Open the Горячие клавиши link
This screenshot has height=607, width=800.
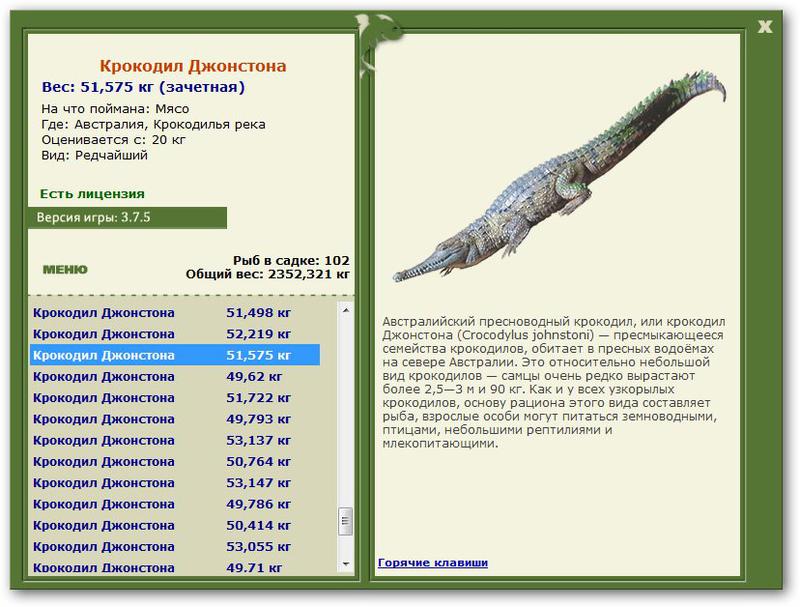click(x=433, y=562)
